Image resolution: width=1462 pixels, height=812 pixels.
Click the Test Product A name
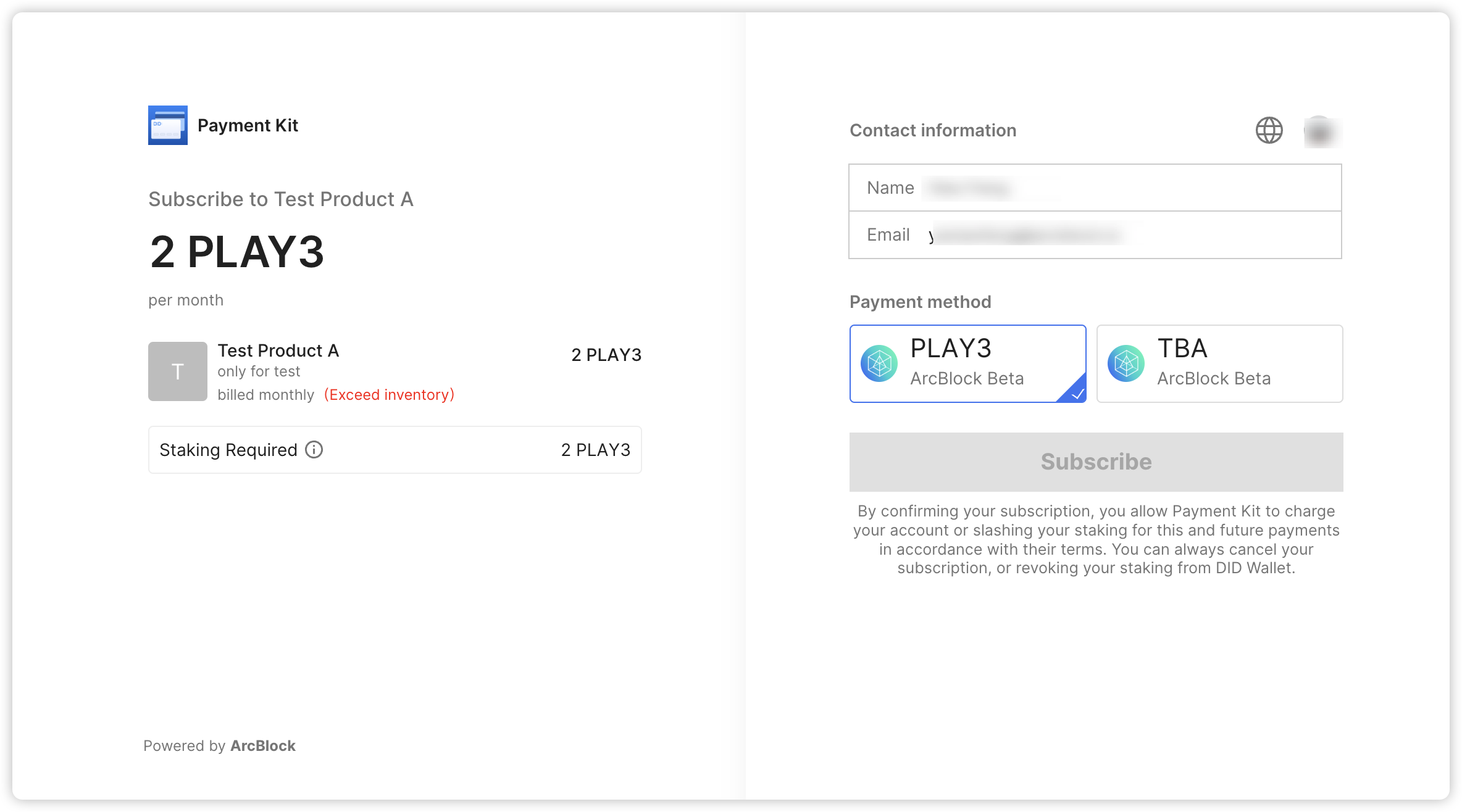click(278, 350)
